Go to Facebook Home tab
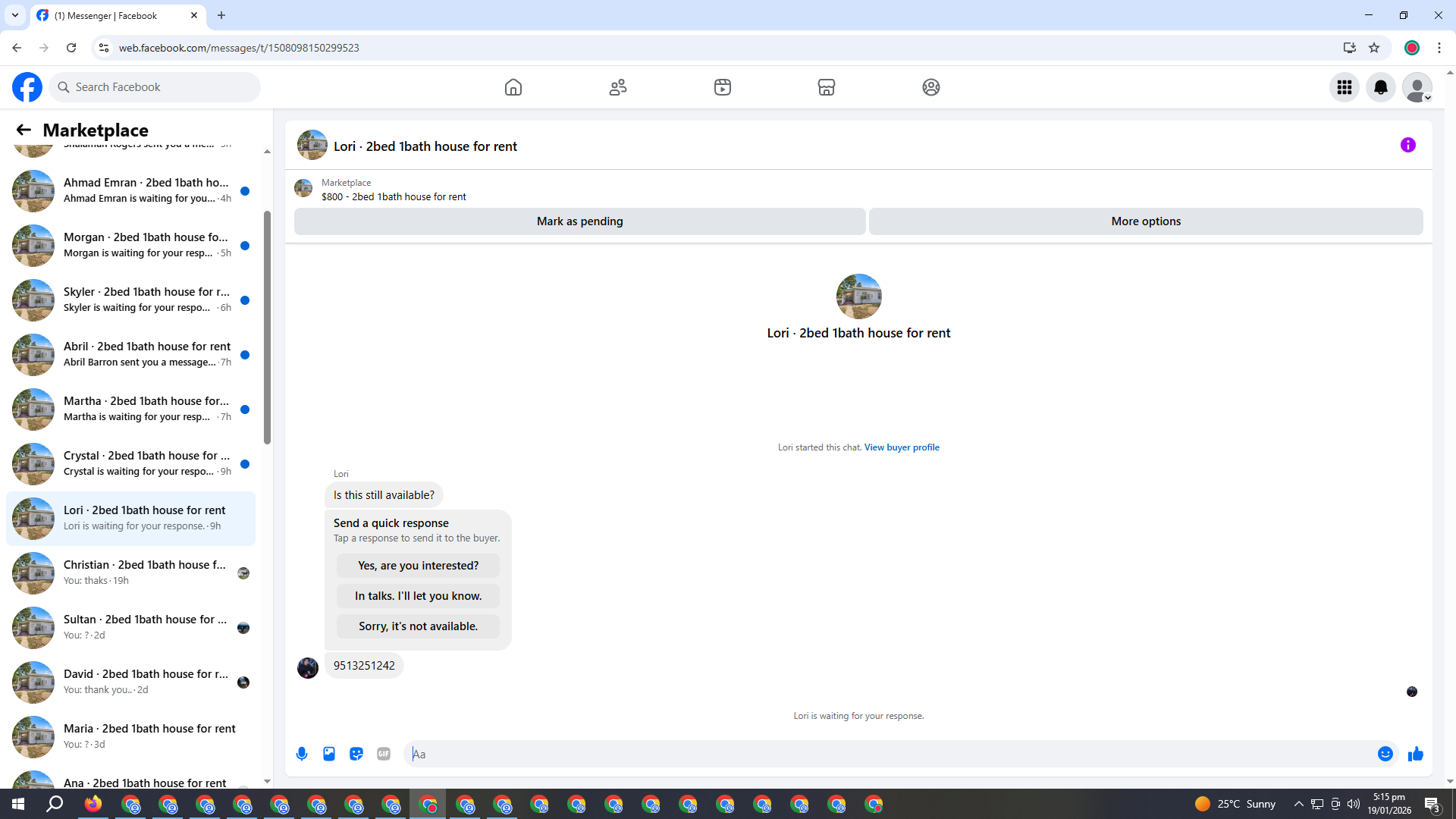This screenshot has height=819, width=1456. coord(513,87)
